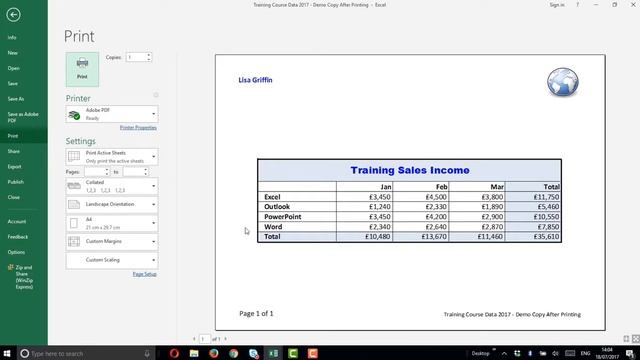Open Chrome from the taskbar
640x360 pixels.
(233, 353)
